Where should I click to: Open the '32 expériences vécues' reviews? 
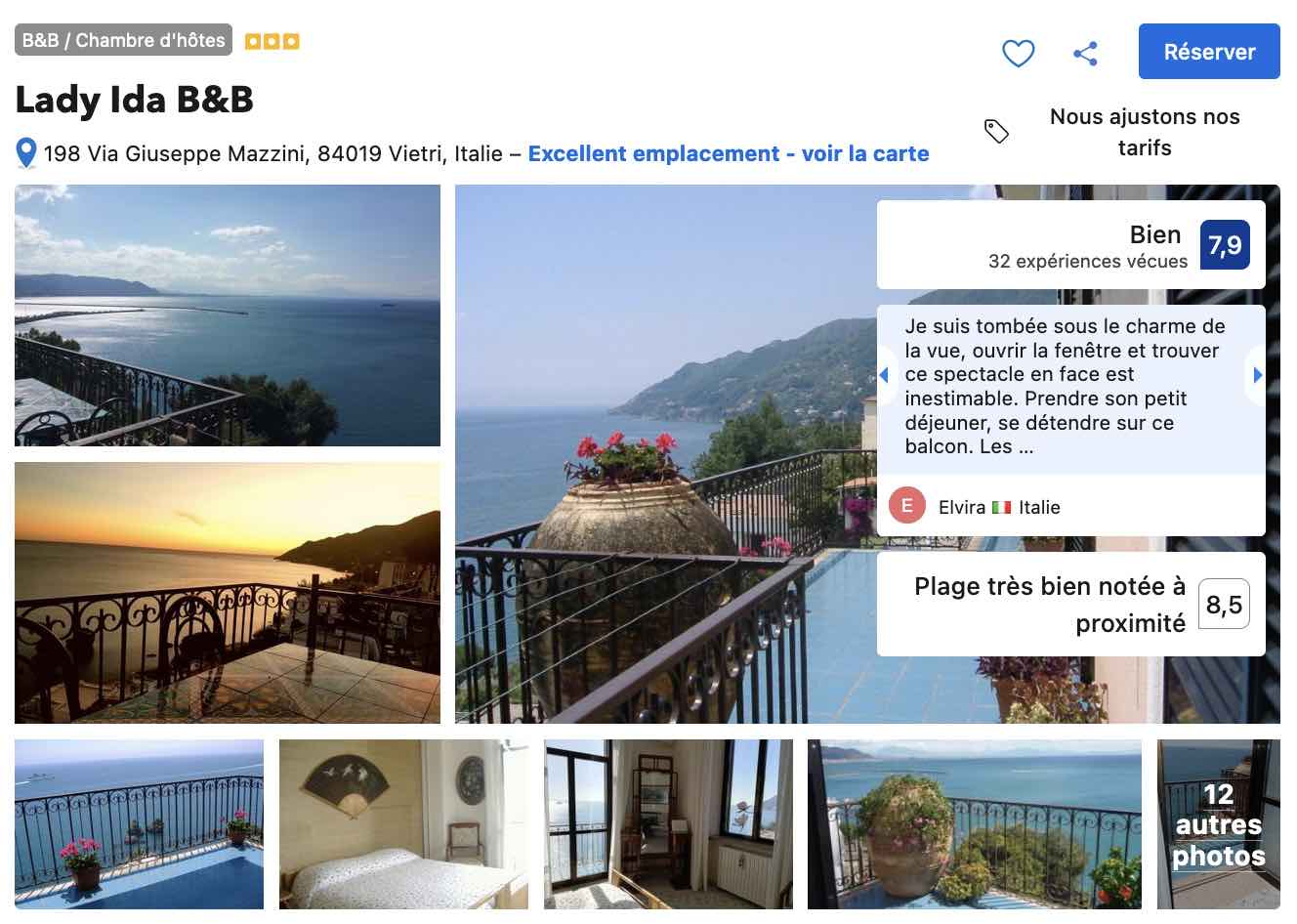(x=1088, y=262)
